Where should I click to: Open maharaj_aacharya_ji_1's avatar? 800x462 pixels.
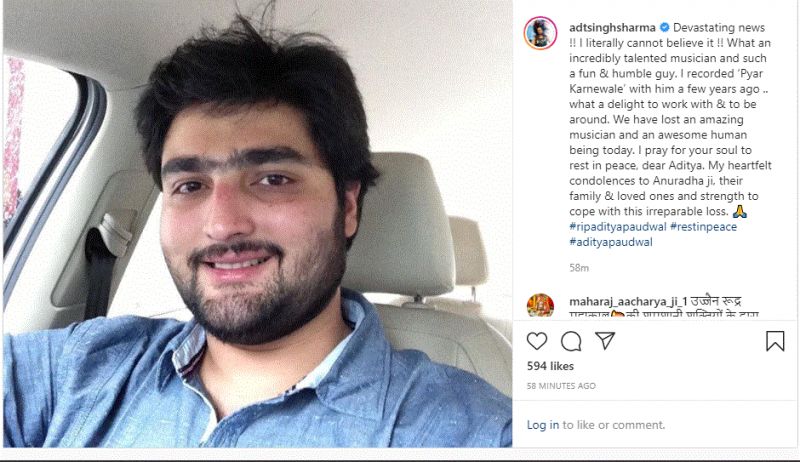540,305
